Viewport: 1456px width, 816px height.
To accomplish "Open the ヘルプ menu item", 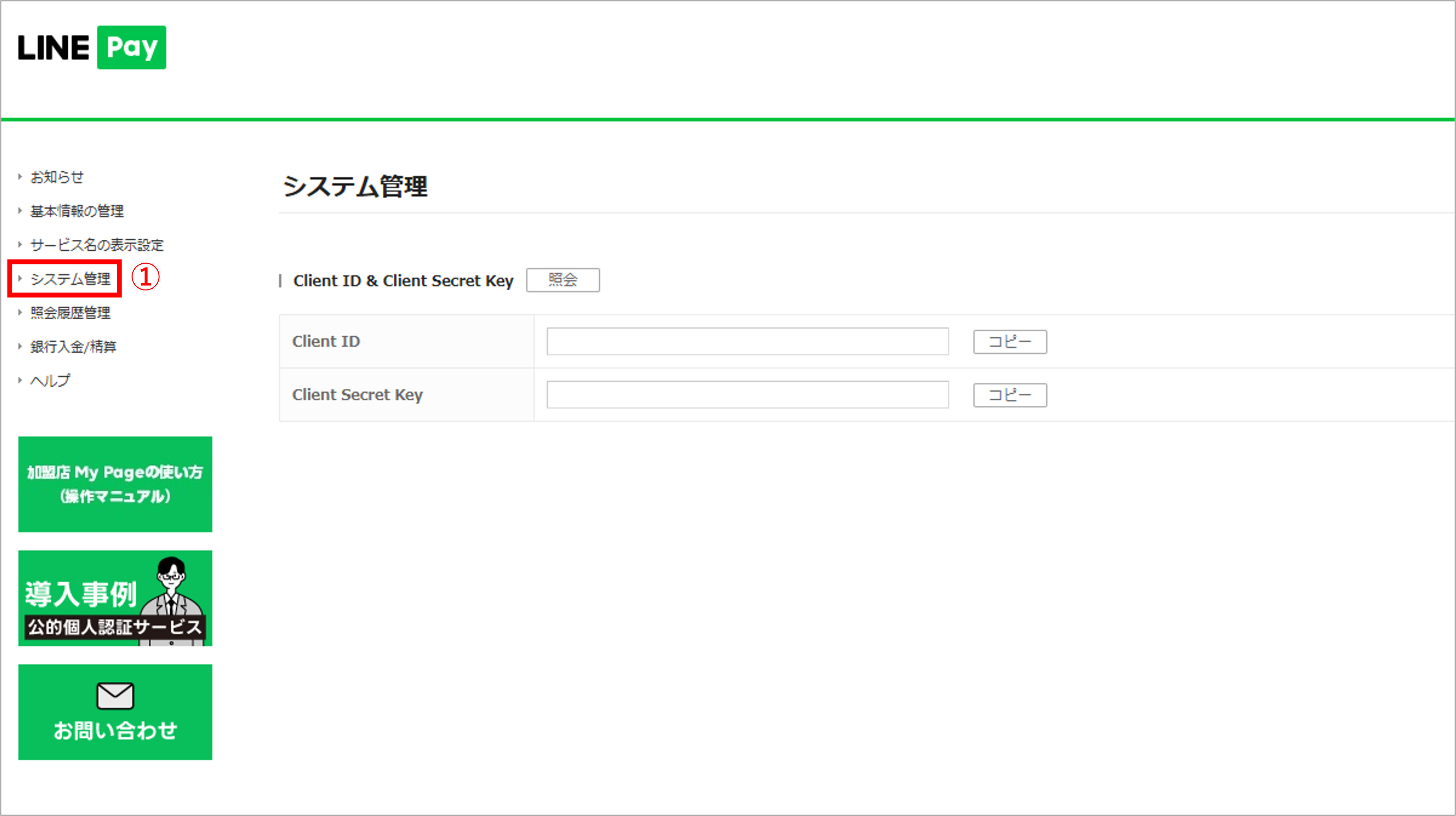I will pyautogui.click(x=50, y=381).
